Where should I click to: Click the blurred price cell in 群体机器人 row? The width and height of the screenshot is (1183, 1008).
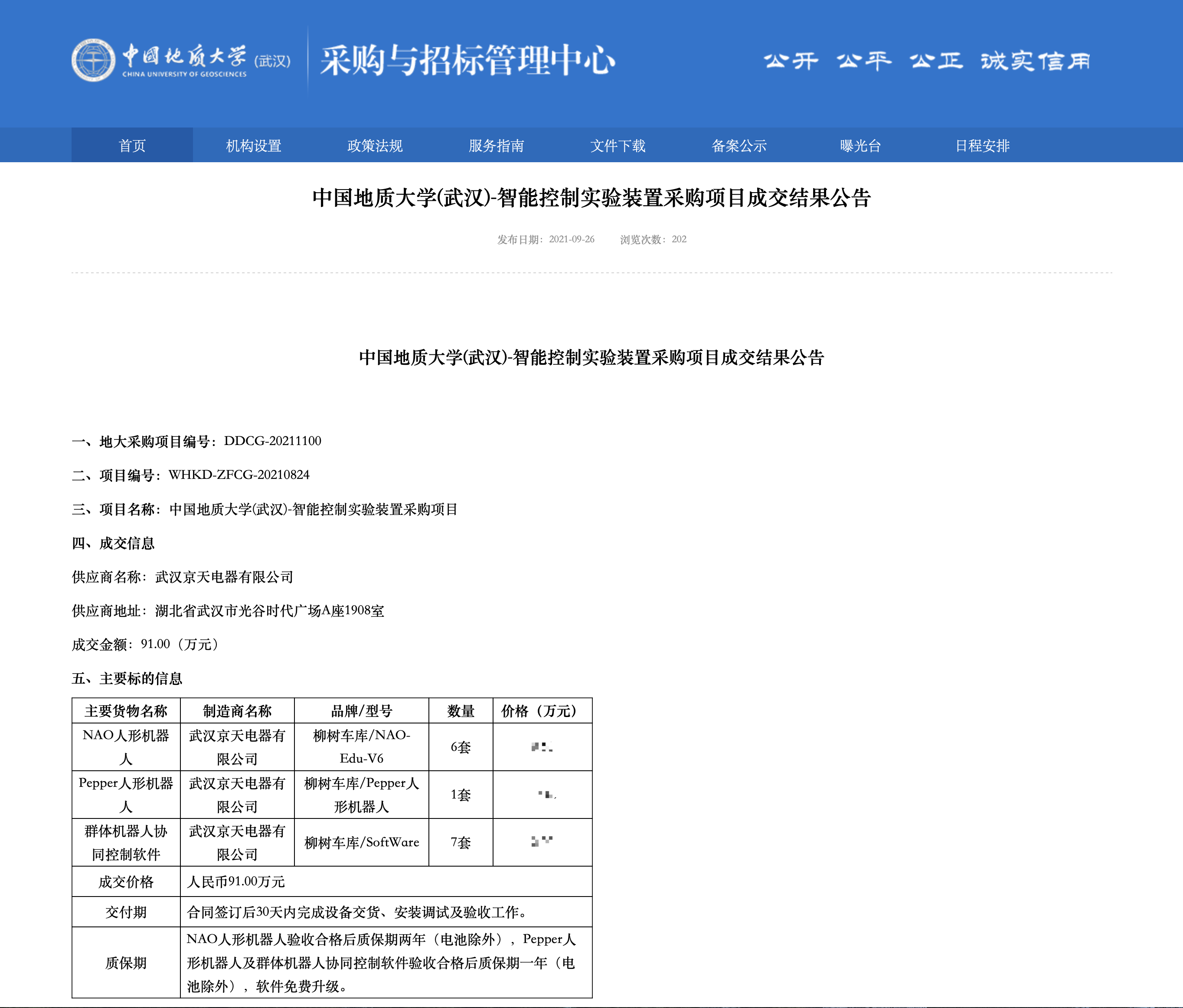coord(542,842)
